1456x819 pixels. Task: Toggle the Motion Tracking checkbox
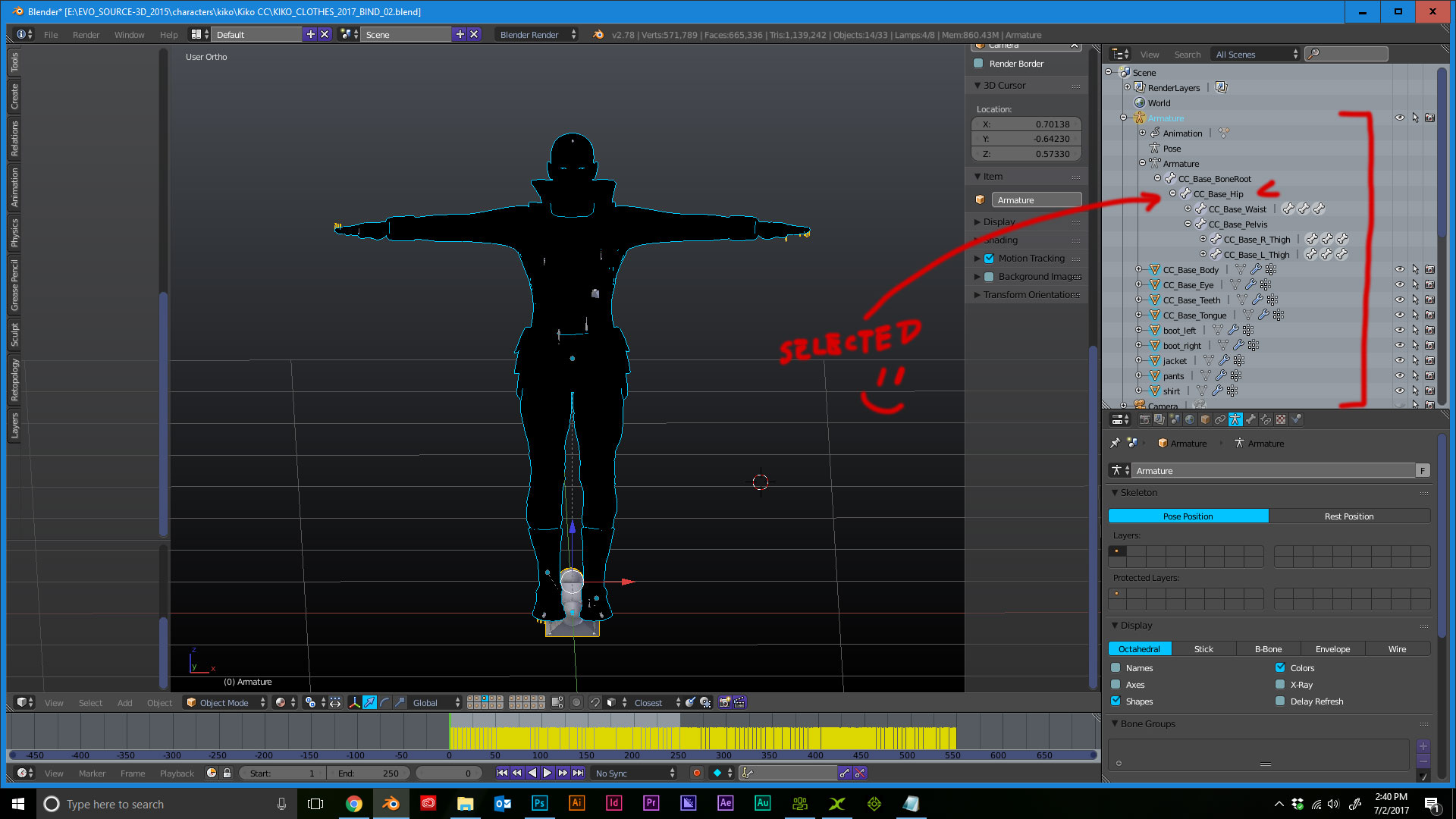[989, 259]
